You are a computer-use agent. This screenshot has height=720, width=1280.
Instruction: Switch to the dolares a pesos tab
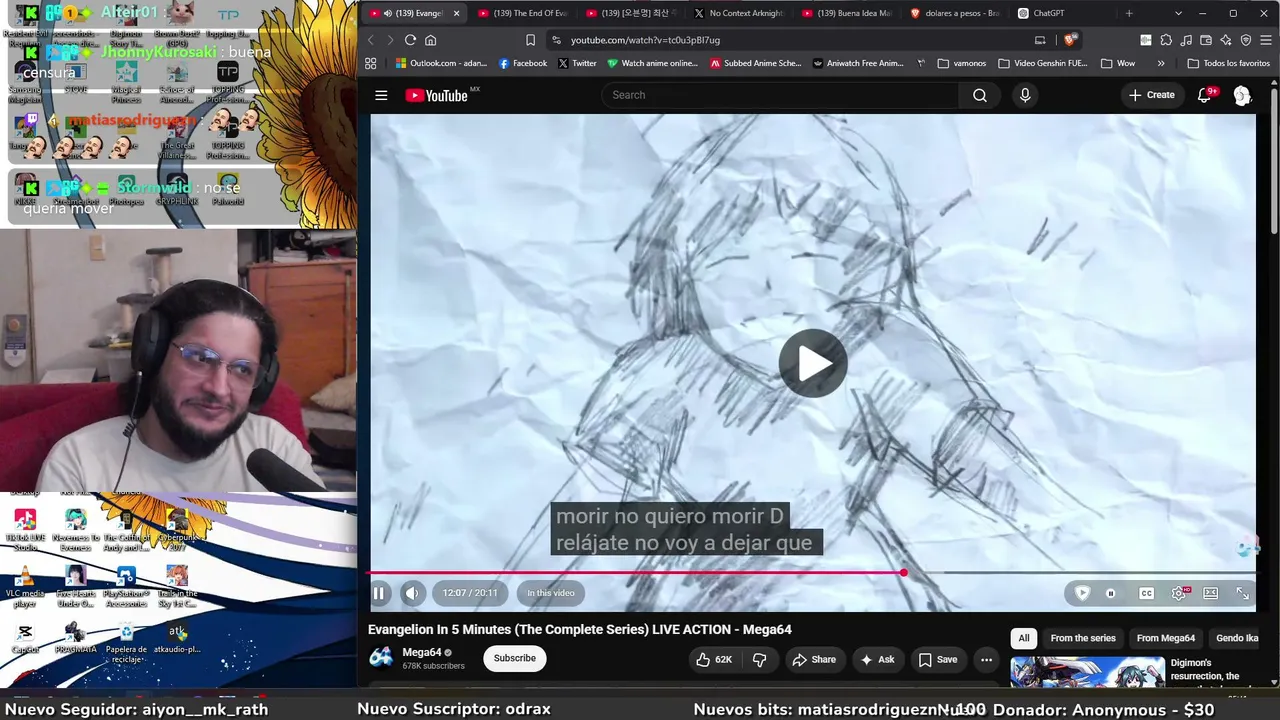coord(955,13)
